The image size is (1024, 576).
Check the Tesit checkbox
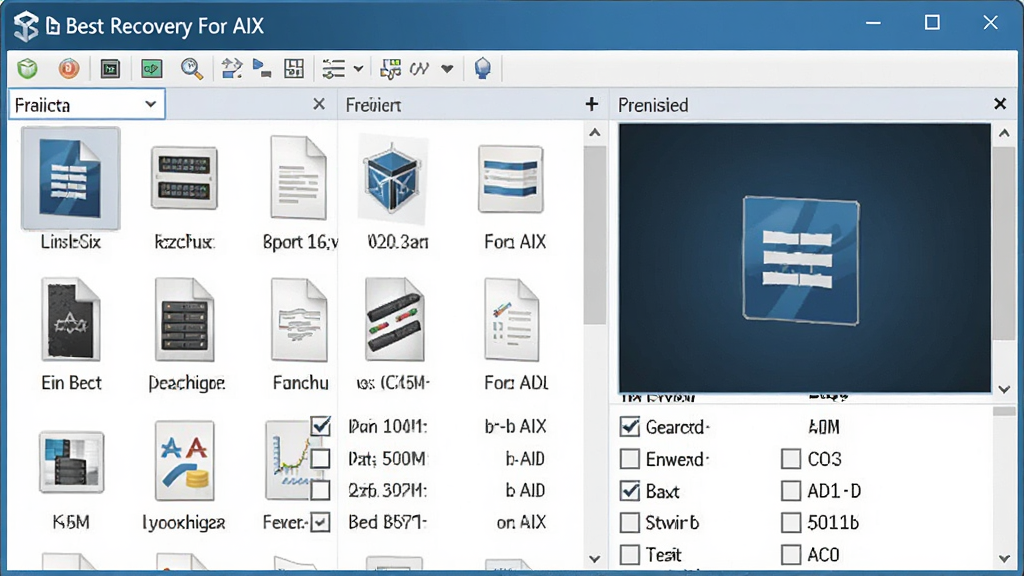(x=630, y=554)
